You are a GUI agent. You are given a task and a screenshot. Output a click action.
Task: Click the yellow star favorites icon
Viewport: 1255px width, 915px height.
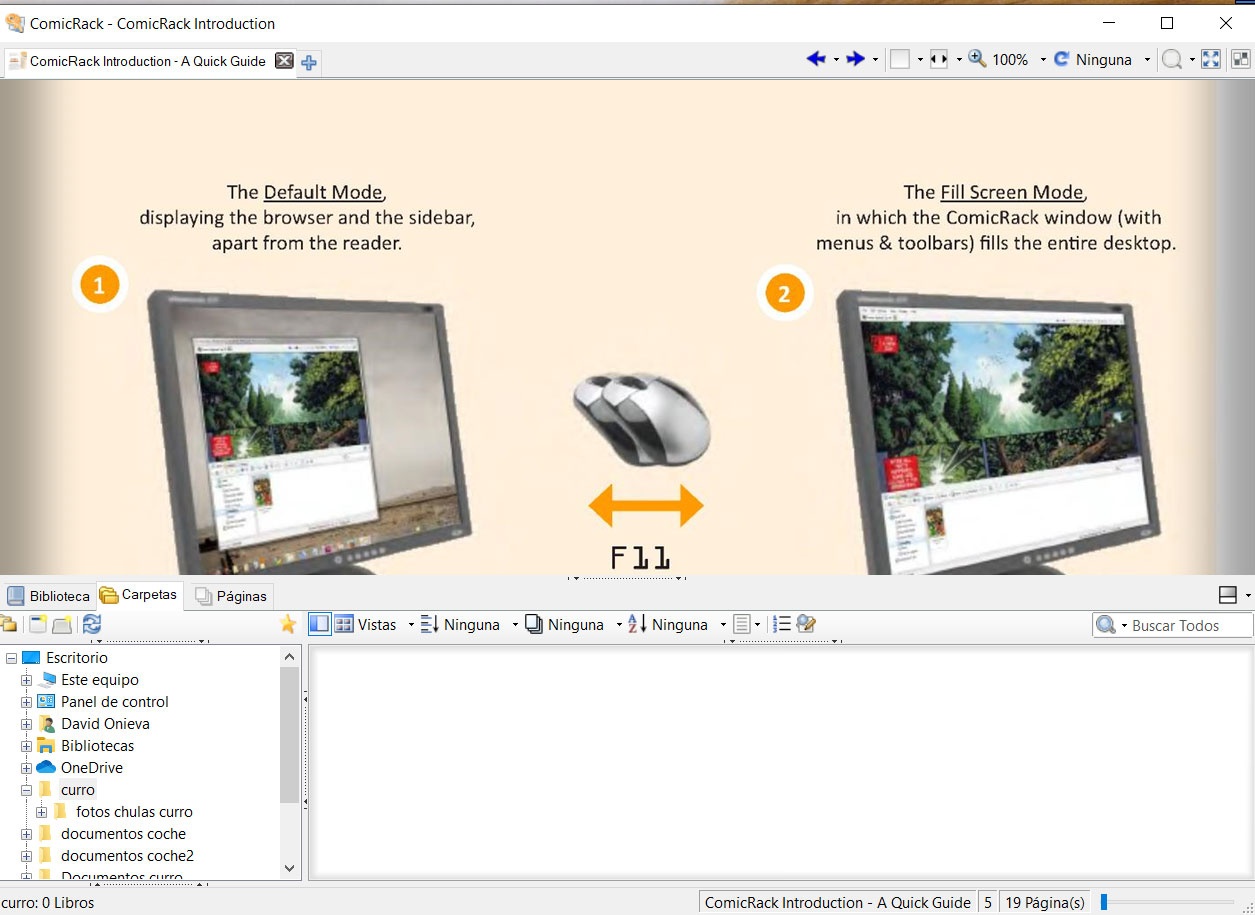288,625
